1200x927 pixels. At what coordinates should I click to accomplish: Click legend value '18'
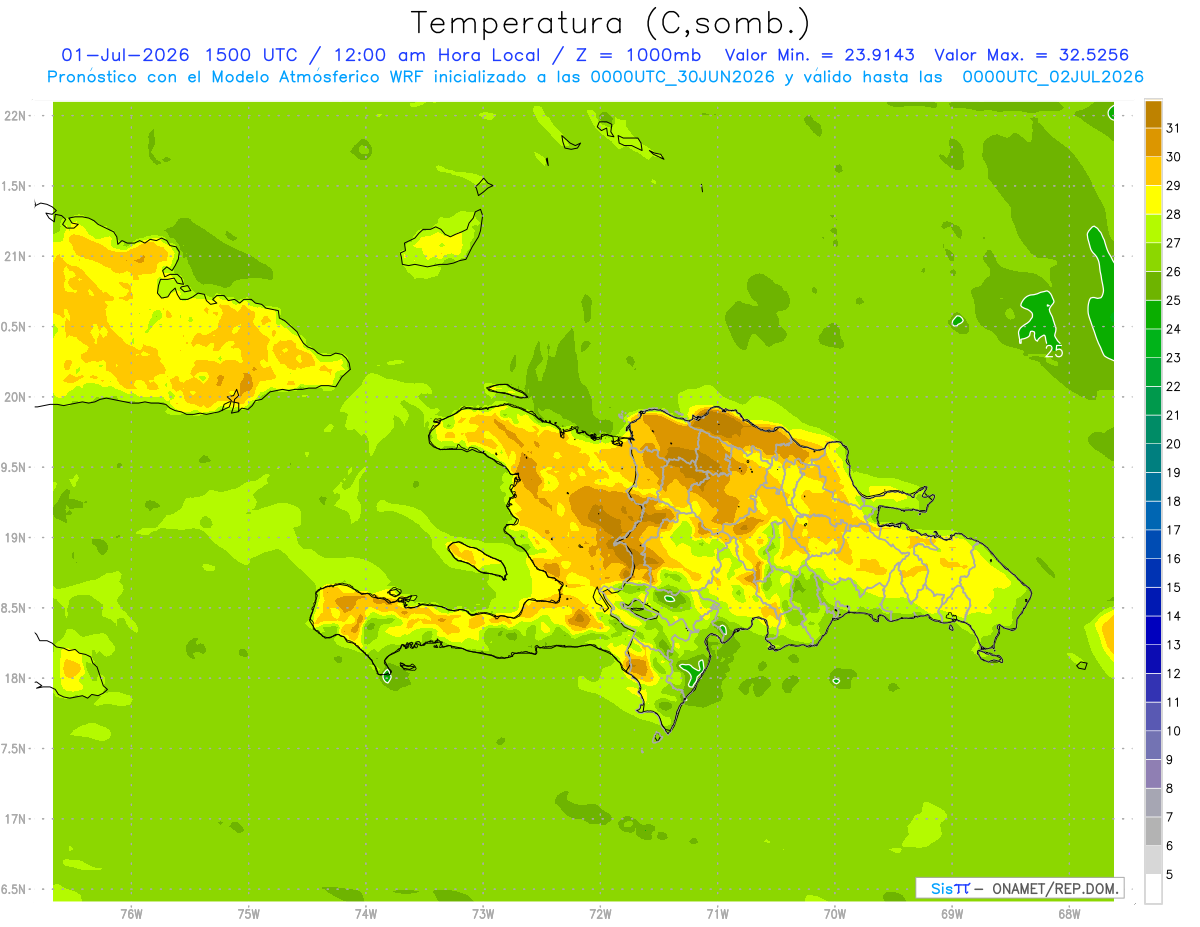(1173, 501)
